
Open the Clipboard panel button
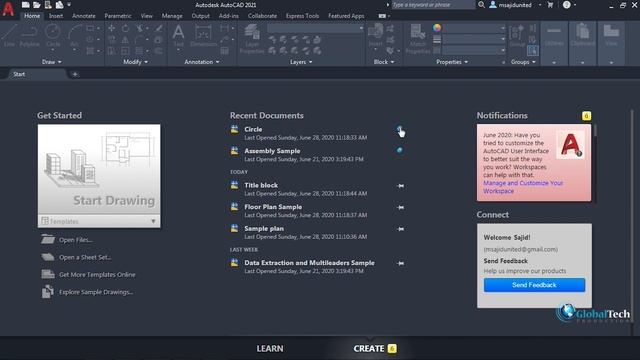point(582,44)
